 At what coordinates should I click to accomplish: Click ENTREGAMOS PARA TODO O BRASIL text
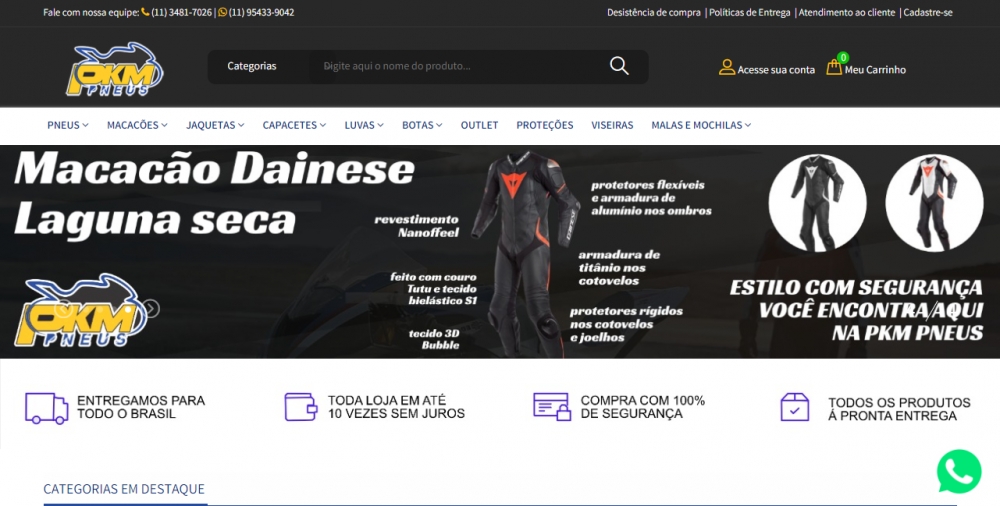click(141, 407)
